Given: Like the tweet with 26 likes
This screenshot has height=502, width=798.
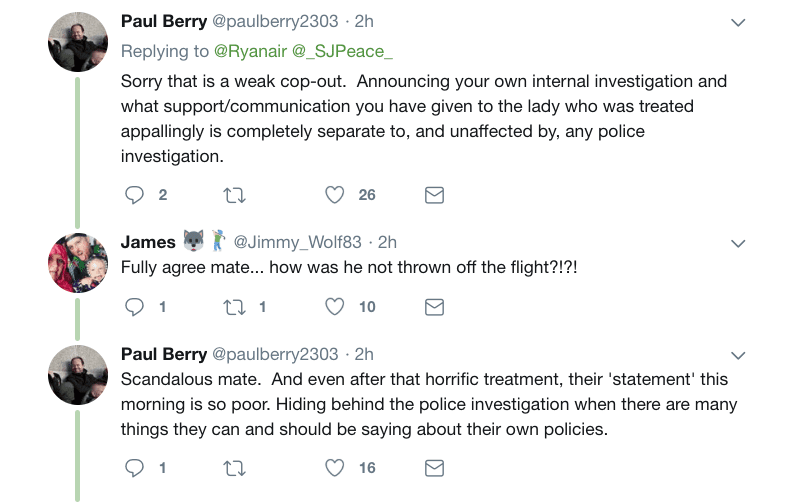Looking at the screenshot, I should coord(334,195).
